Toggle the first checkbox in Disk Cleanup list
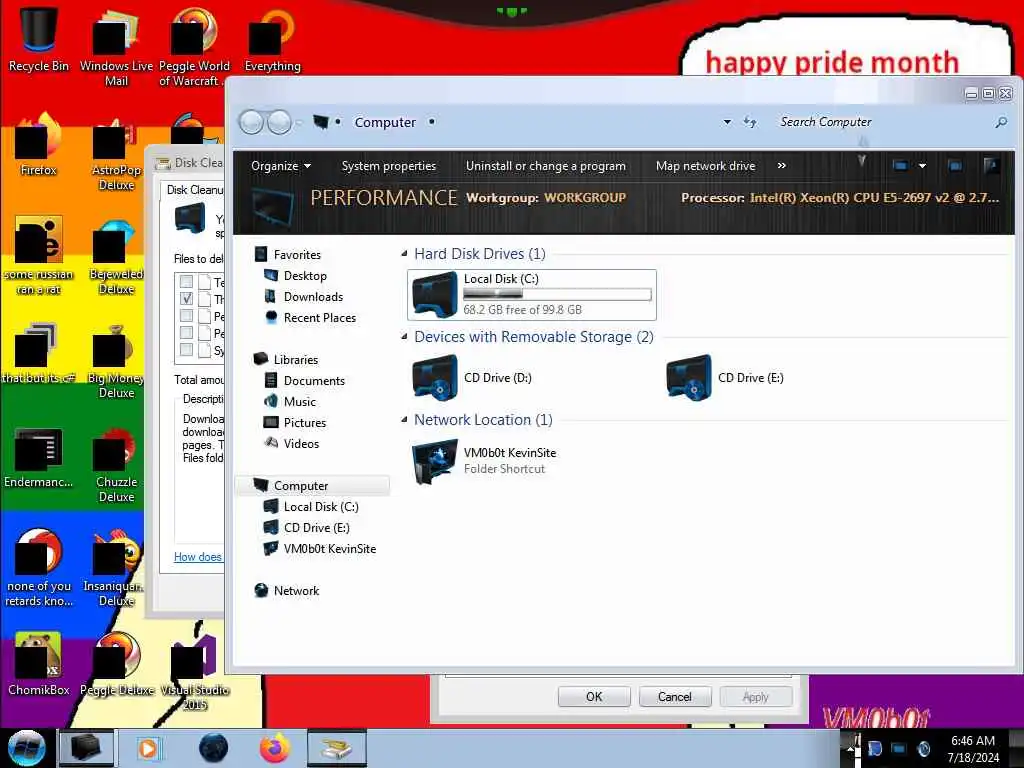 coord(186,281)
